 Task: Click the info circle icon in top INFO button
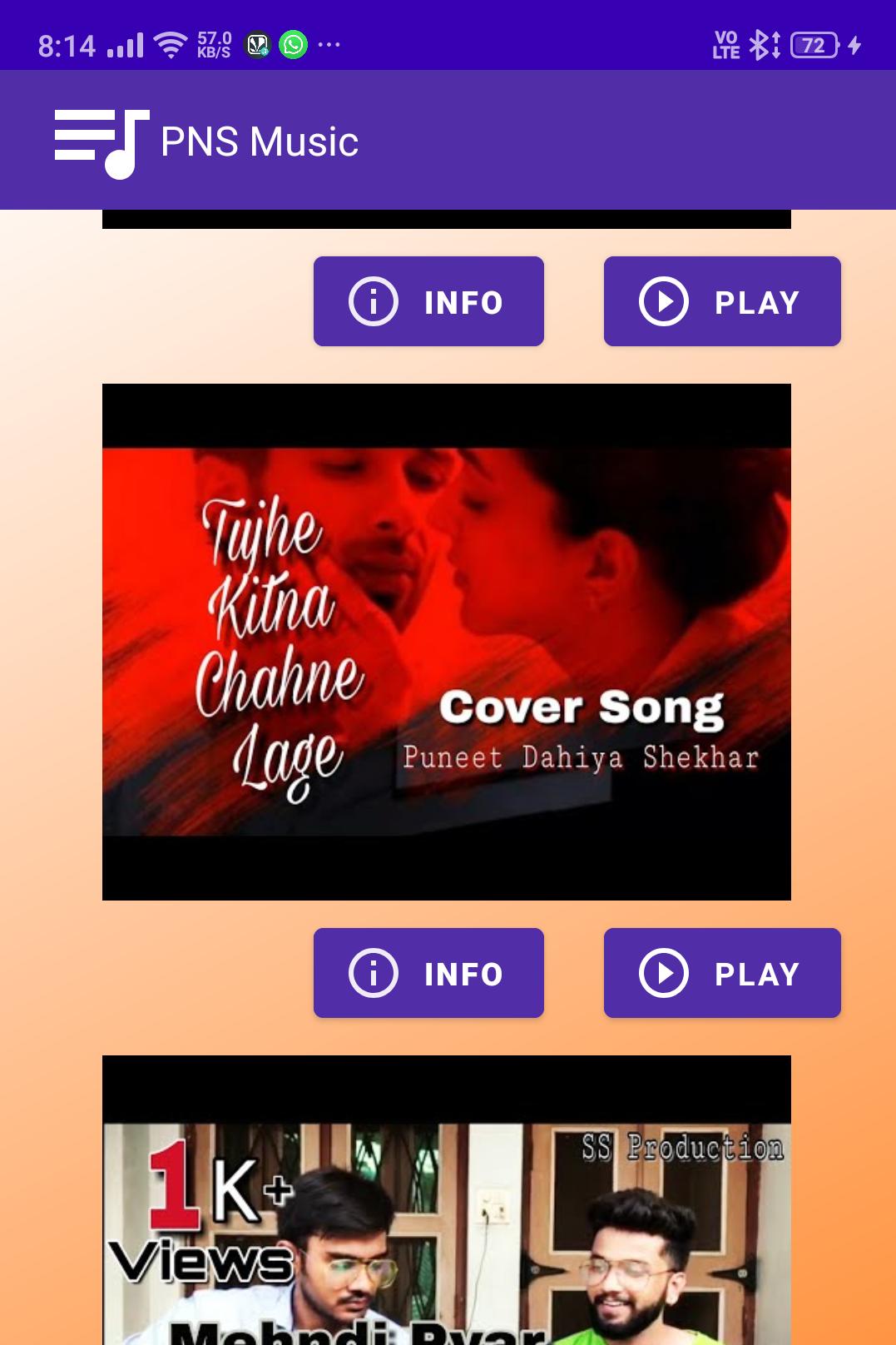click(374, 301)
